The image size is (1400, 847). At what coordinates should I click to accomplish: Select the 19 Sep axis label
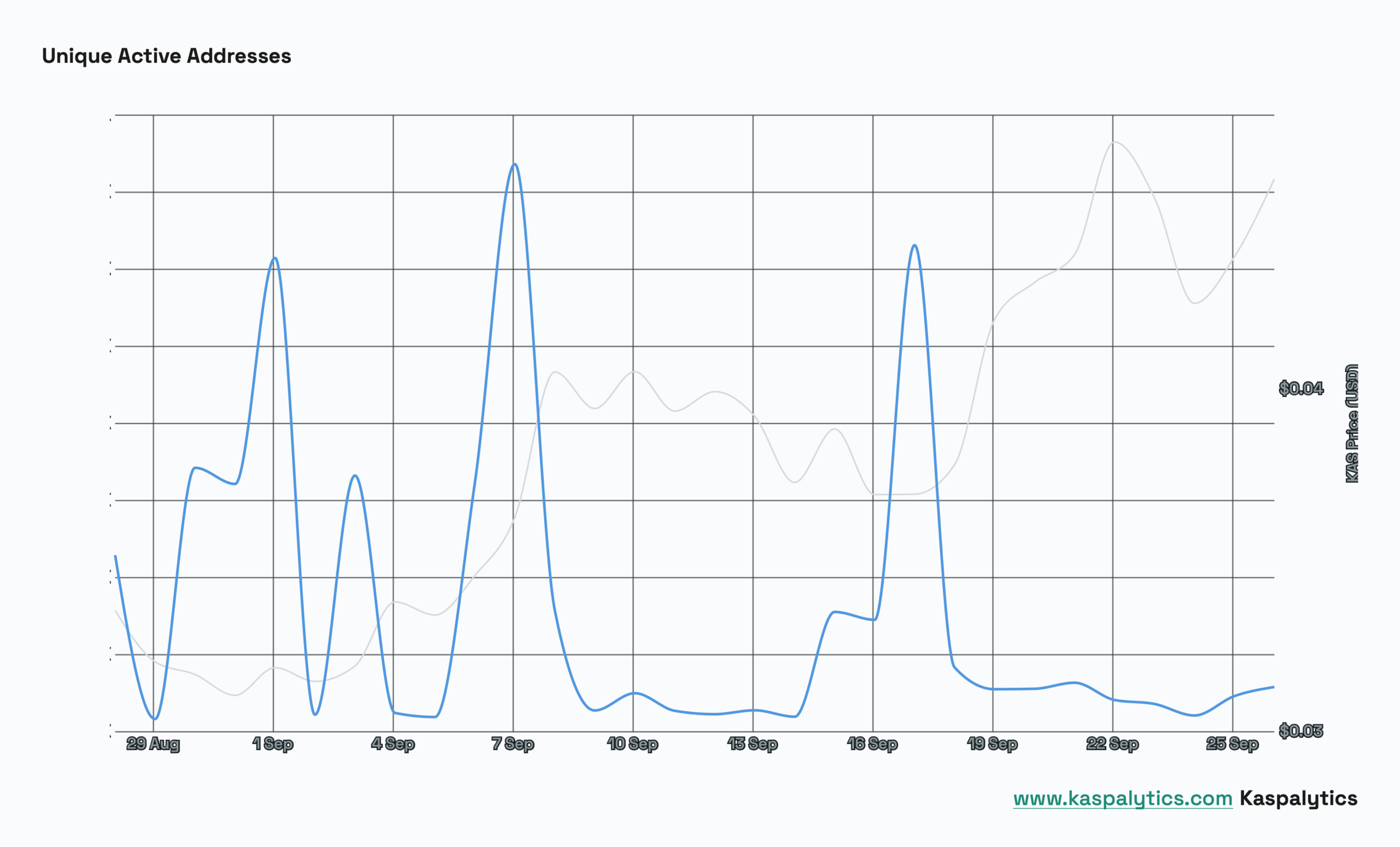pyautogui.click(x=992, y=744)
